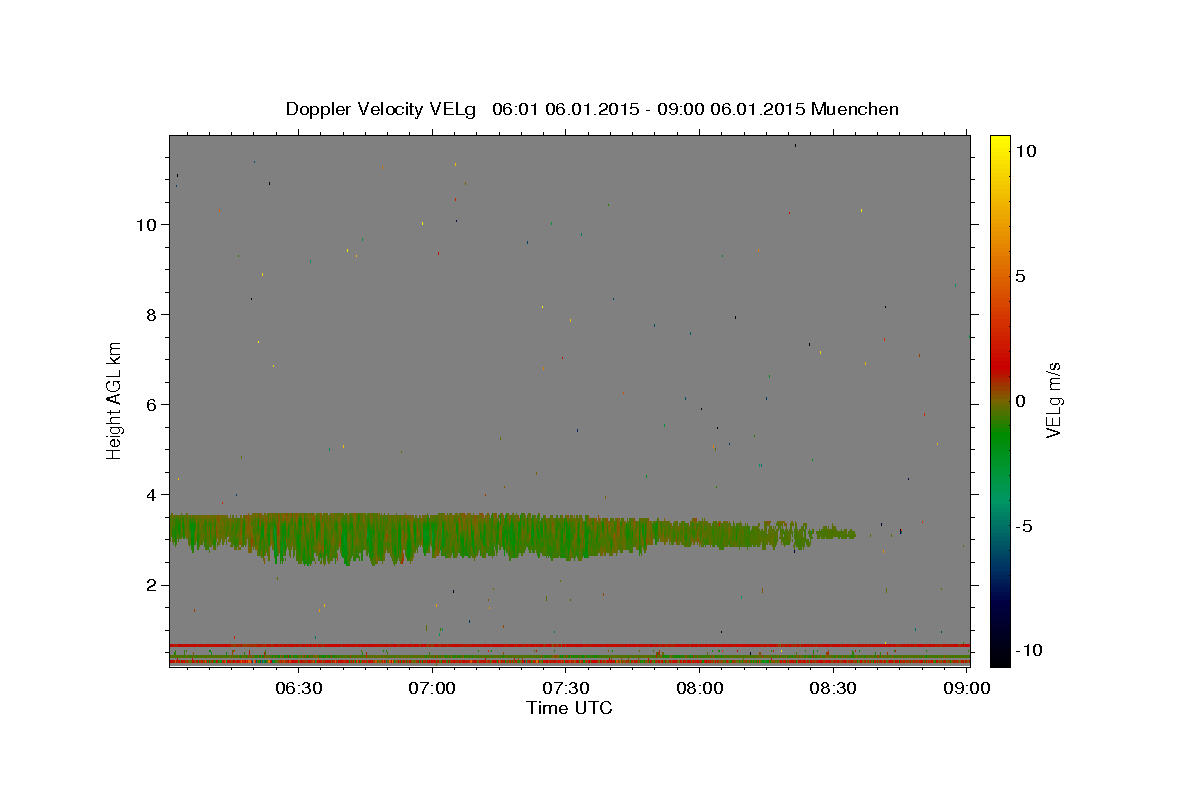Click the 09:00 time tick label

968,688
